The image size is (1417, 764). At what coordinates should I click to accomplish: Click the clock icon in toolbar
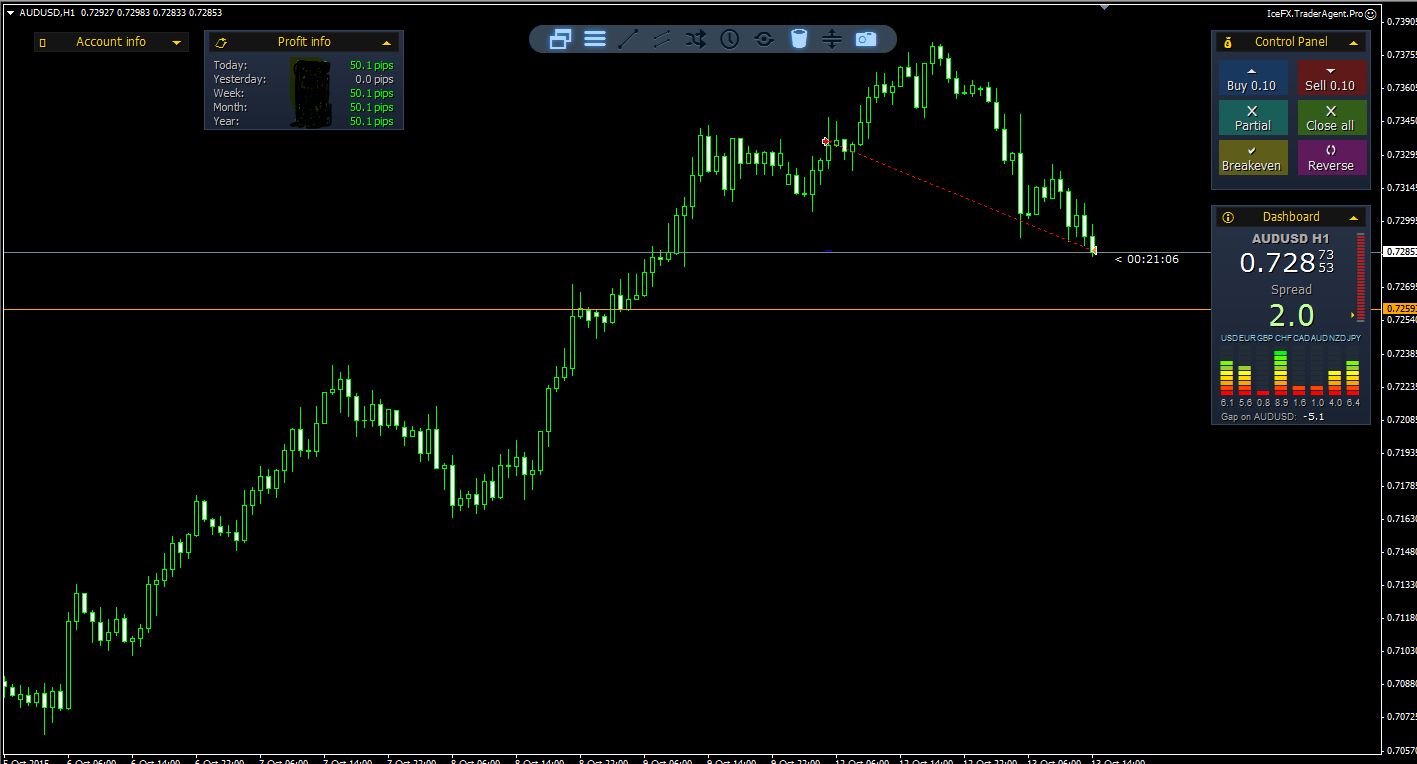click(730, 39)
